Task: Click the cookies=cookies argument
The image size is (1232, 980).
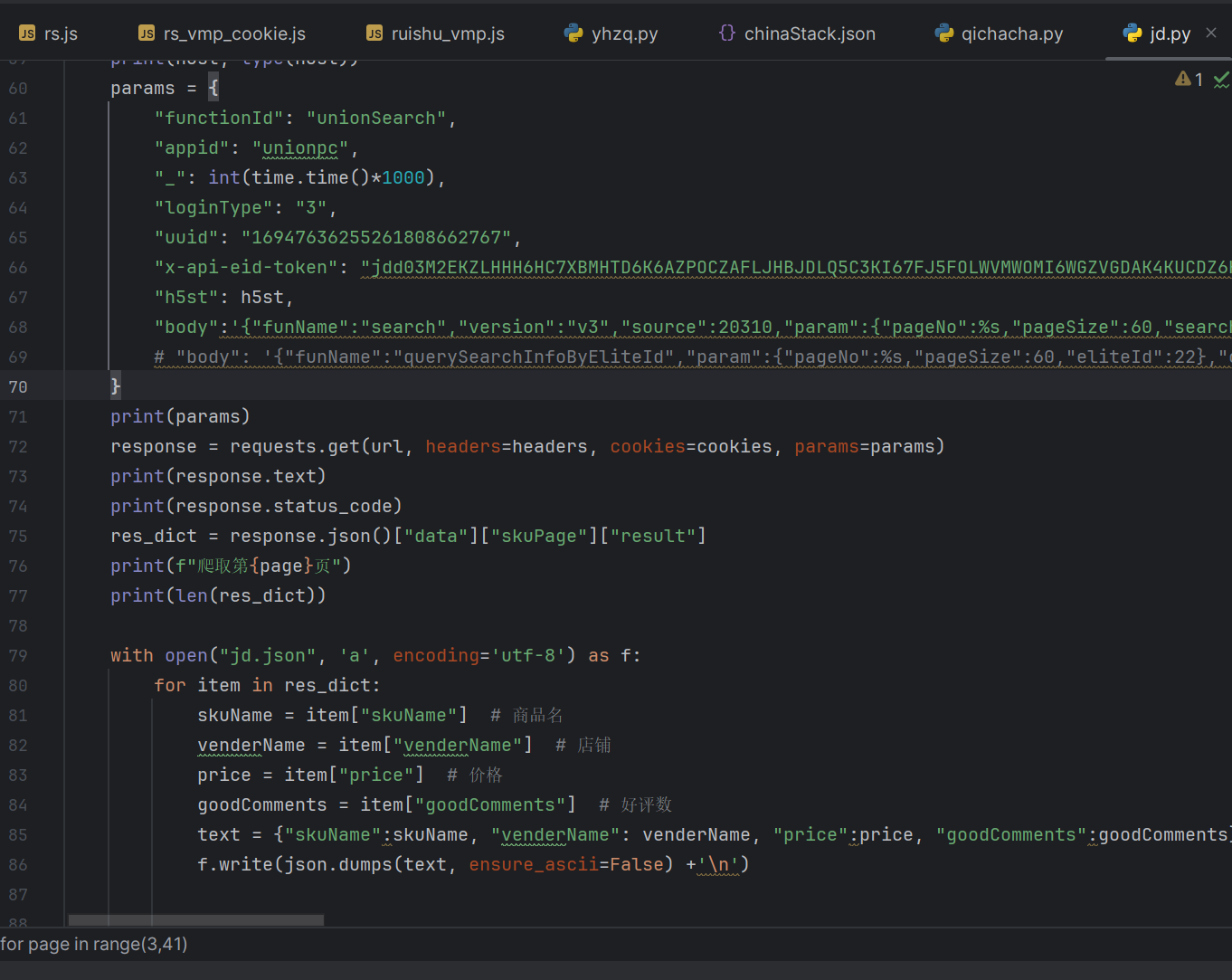Action: pos(691,447)
